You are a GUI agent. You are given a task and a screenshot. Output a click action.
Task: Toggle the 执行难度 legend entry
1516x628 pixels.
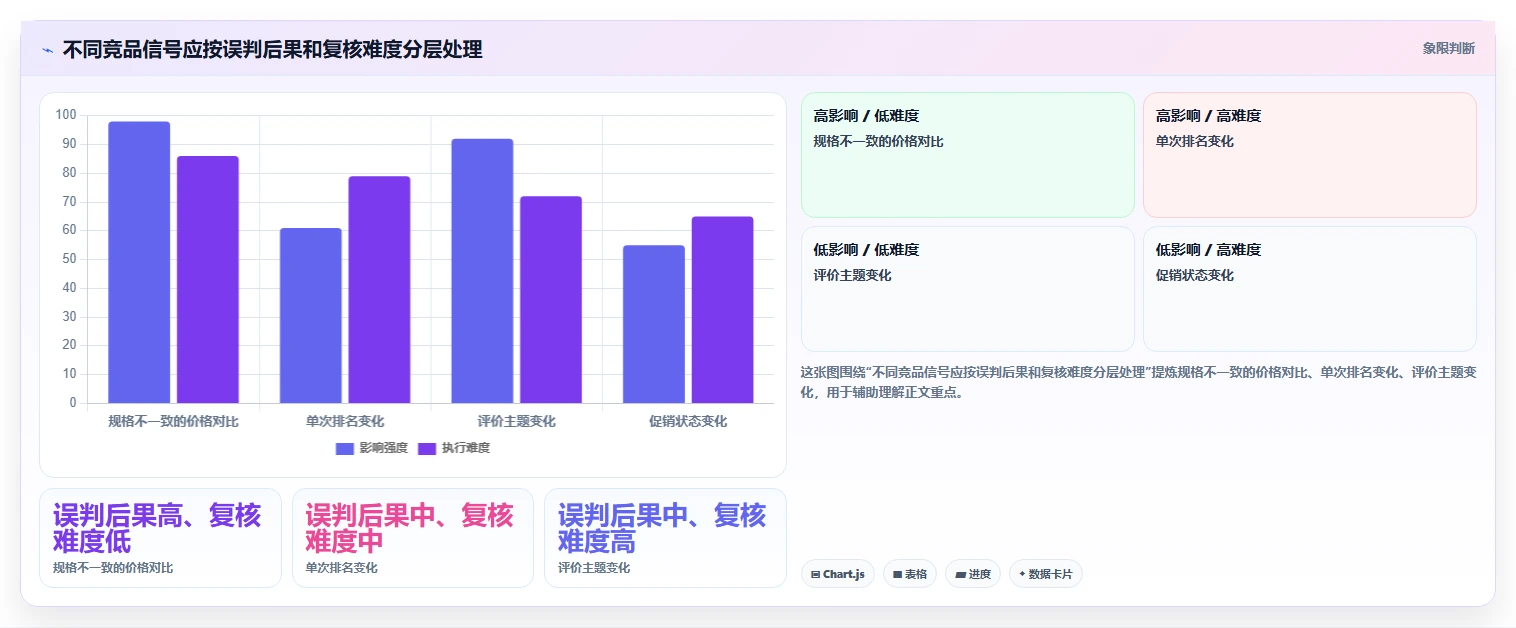454,448
